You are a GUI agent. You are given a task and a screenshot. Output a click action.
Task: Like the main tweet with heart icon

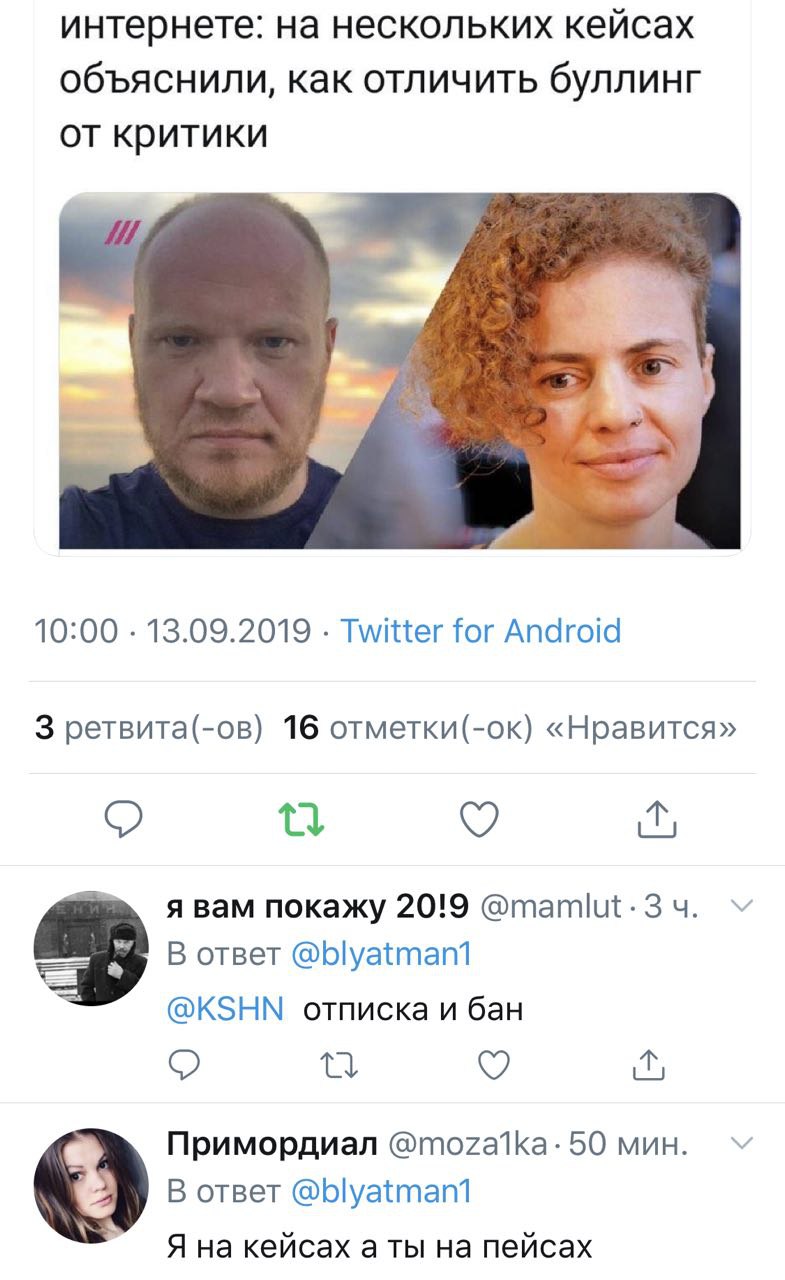click(479, 820)
